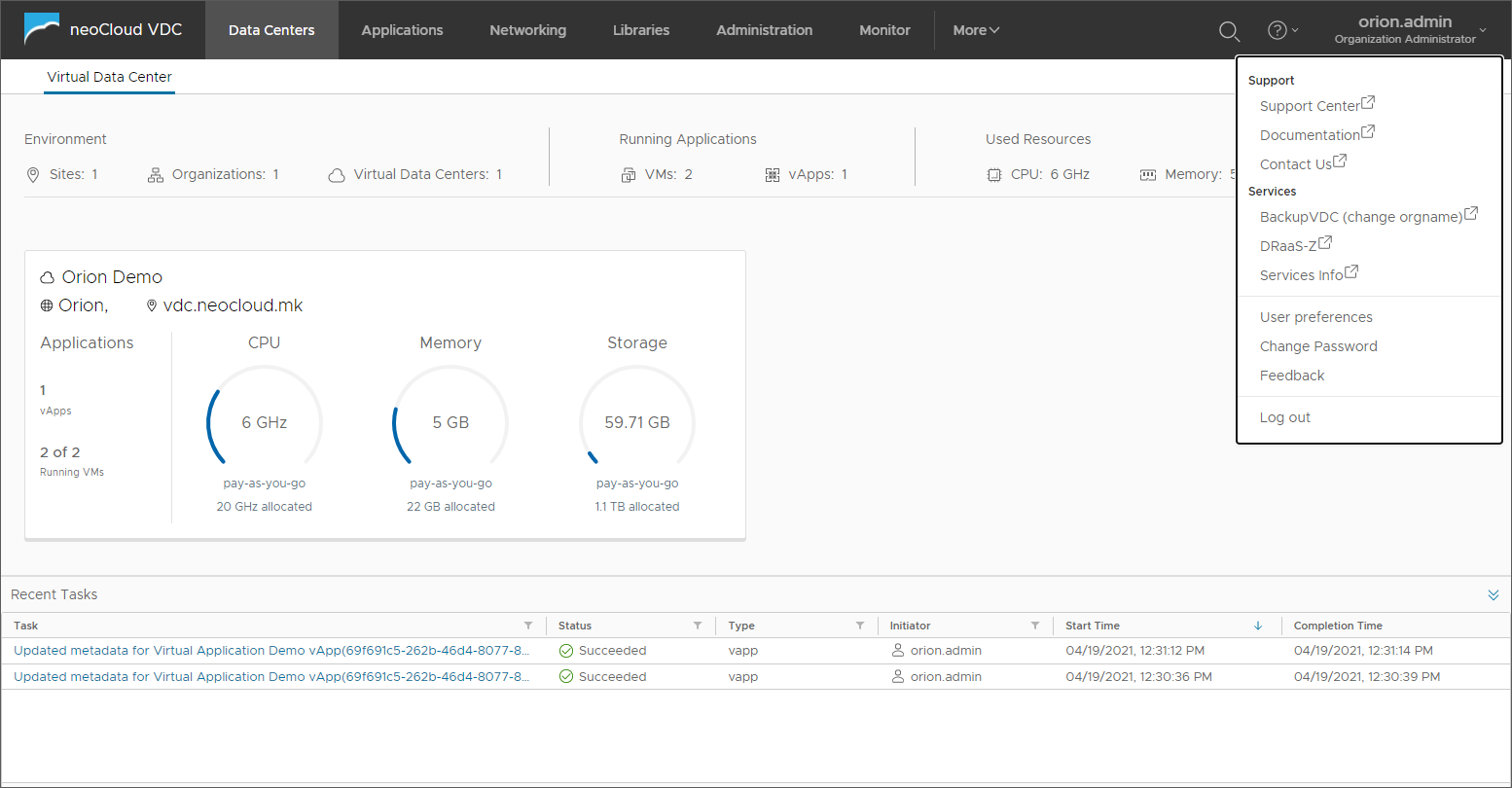Open the Orion Demo data center card title
The width and height of the screenshot is (1512, 788).
pyautogui.click(x=112, y=277)
